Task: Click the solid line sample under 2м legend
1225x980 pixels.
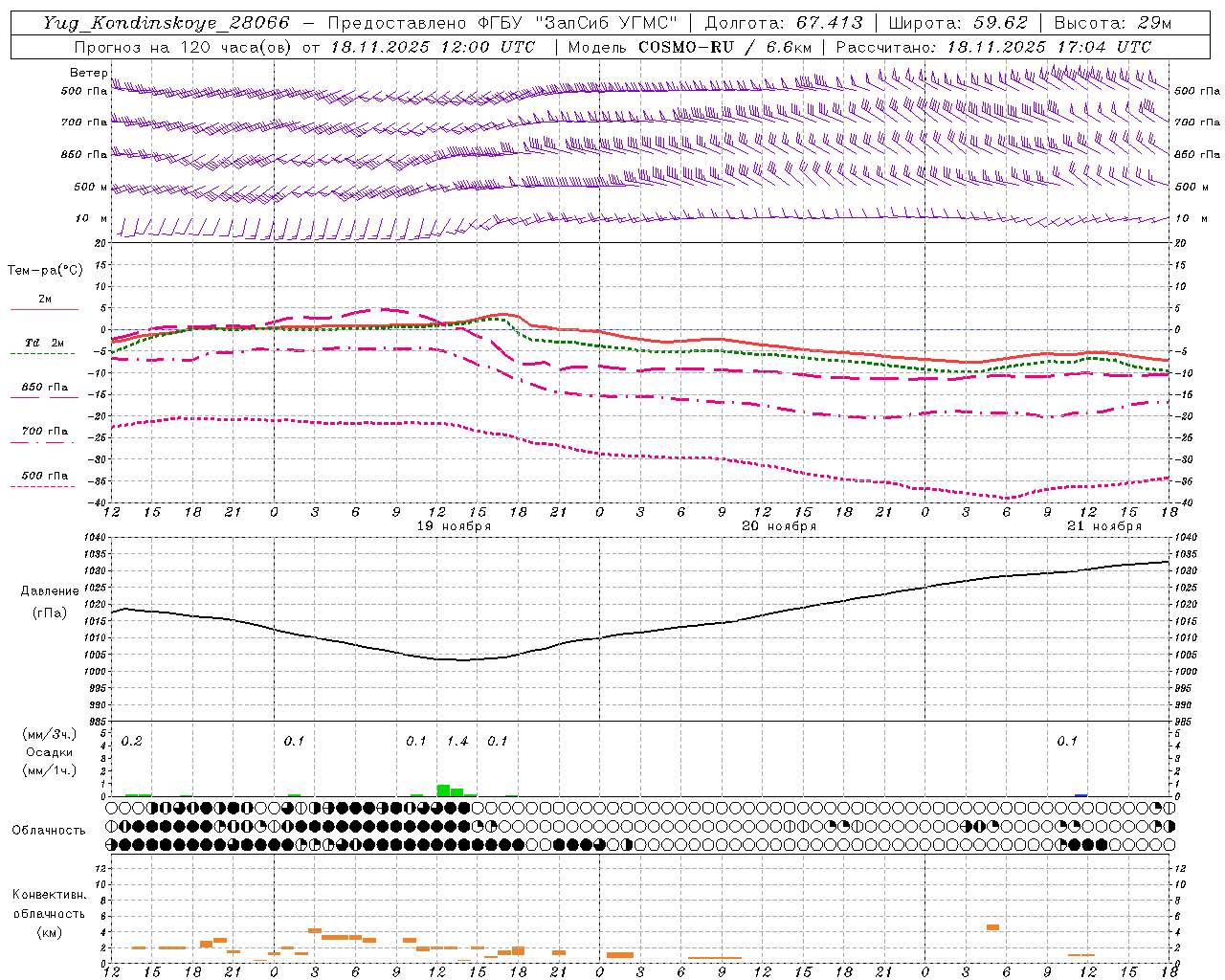Action: 44,309
